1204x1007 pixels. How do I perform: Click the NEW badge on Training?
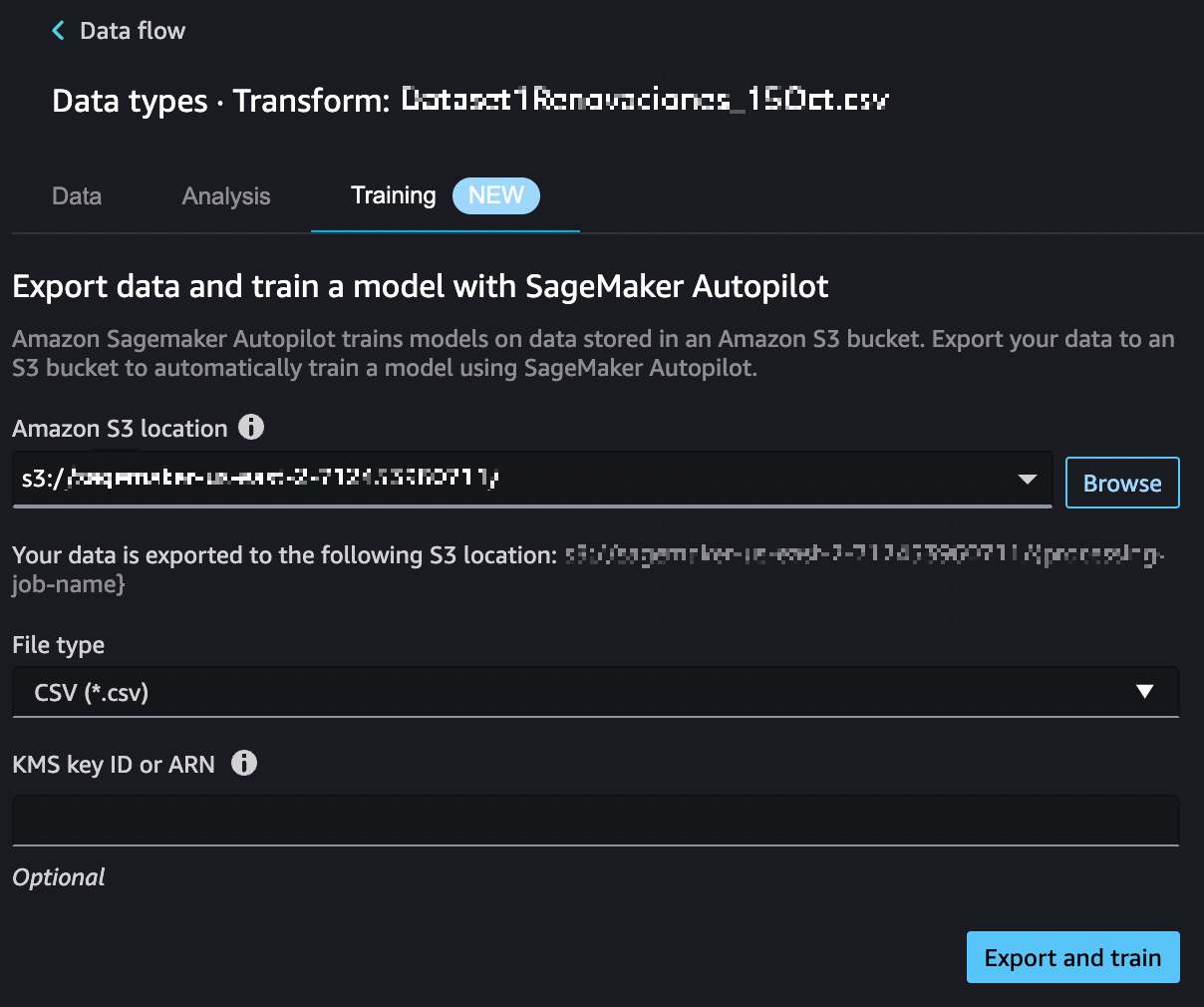[496, 195]
